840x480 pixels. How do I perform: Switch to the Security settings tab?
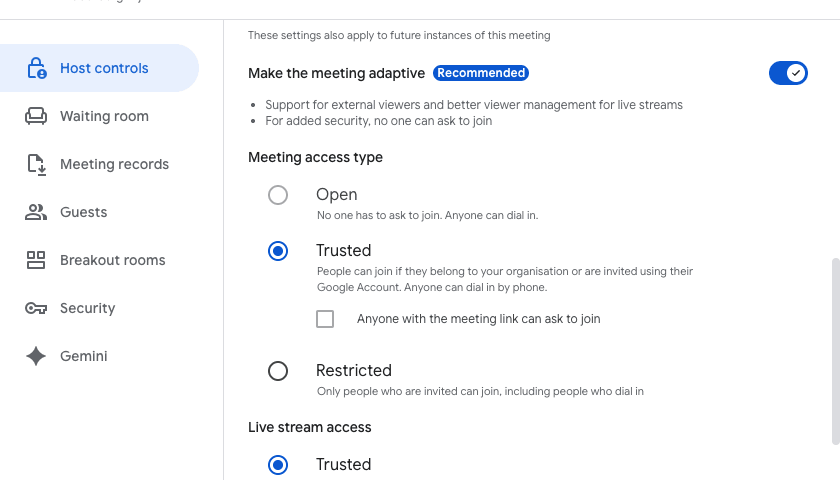click(x=87, y=308)
